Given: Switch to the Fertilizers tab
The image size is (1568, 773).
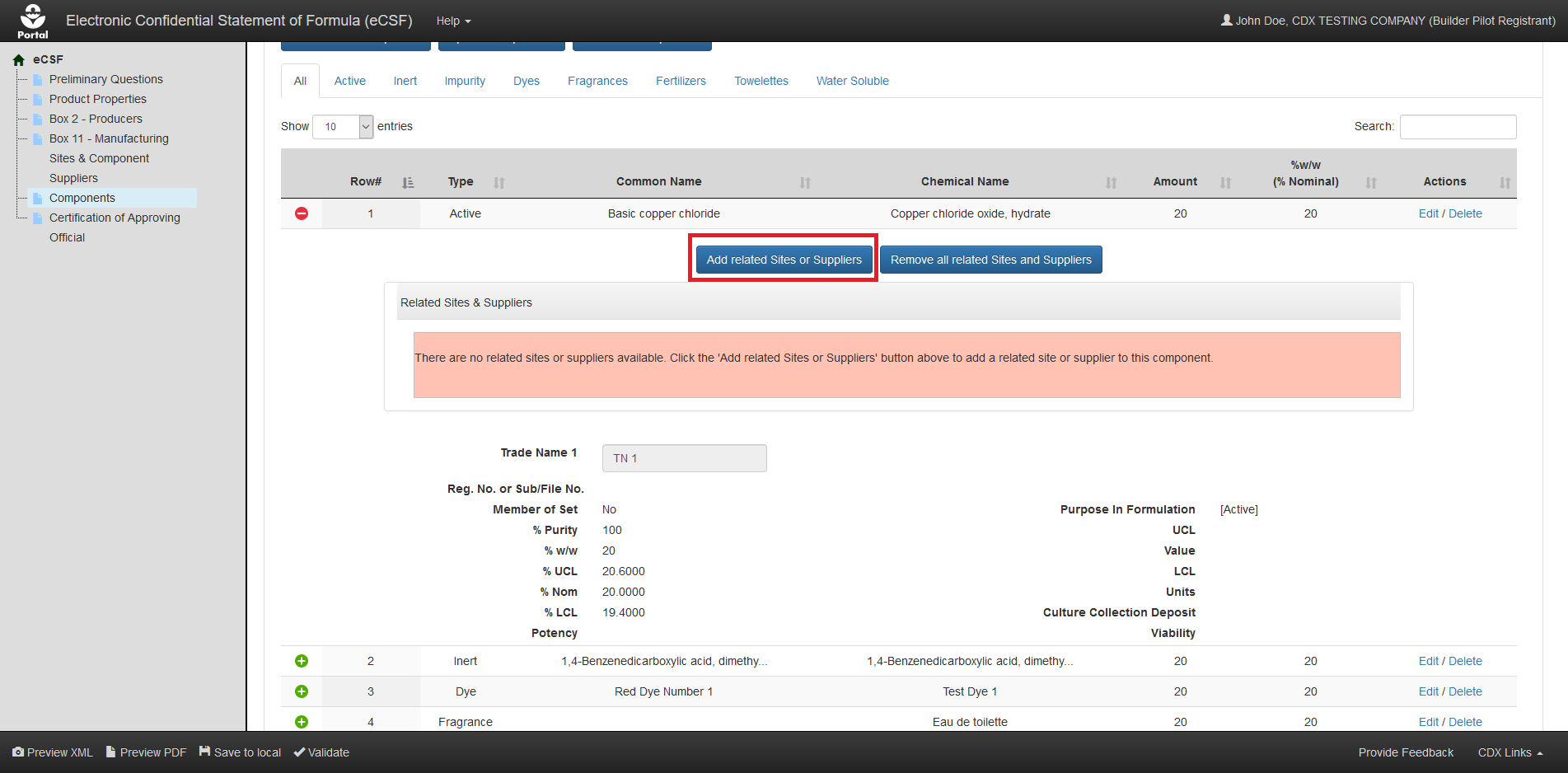Looking at the screenshot, I should pos(681,81).
